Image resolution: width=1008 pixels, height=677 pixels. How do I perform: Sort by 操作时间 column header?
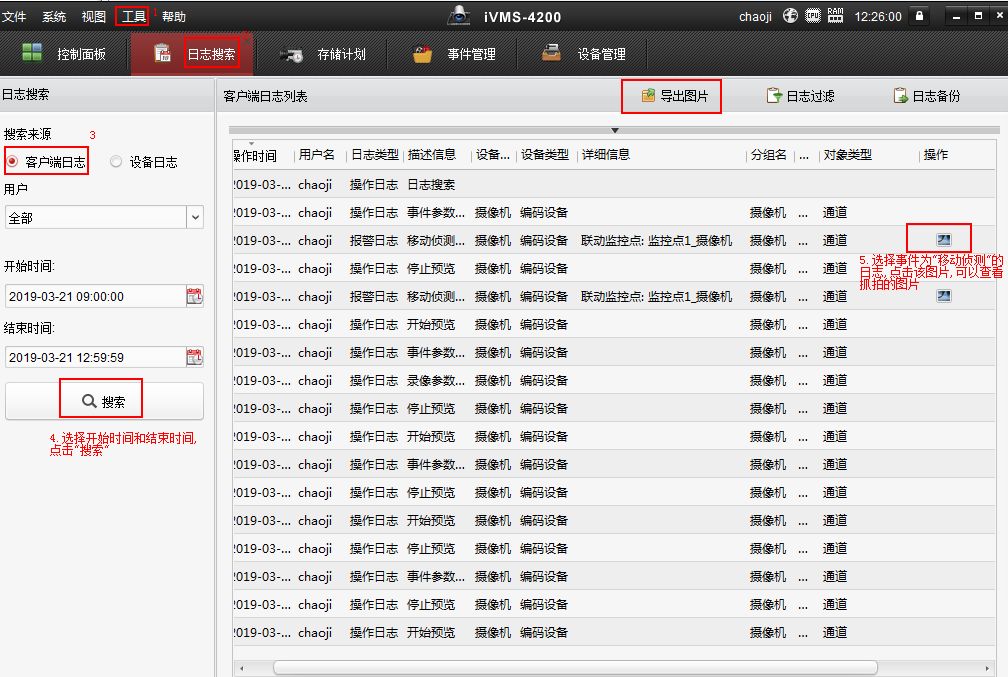point(255,156)
